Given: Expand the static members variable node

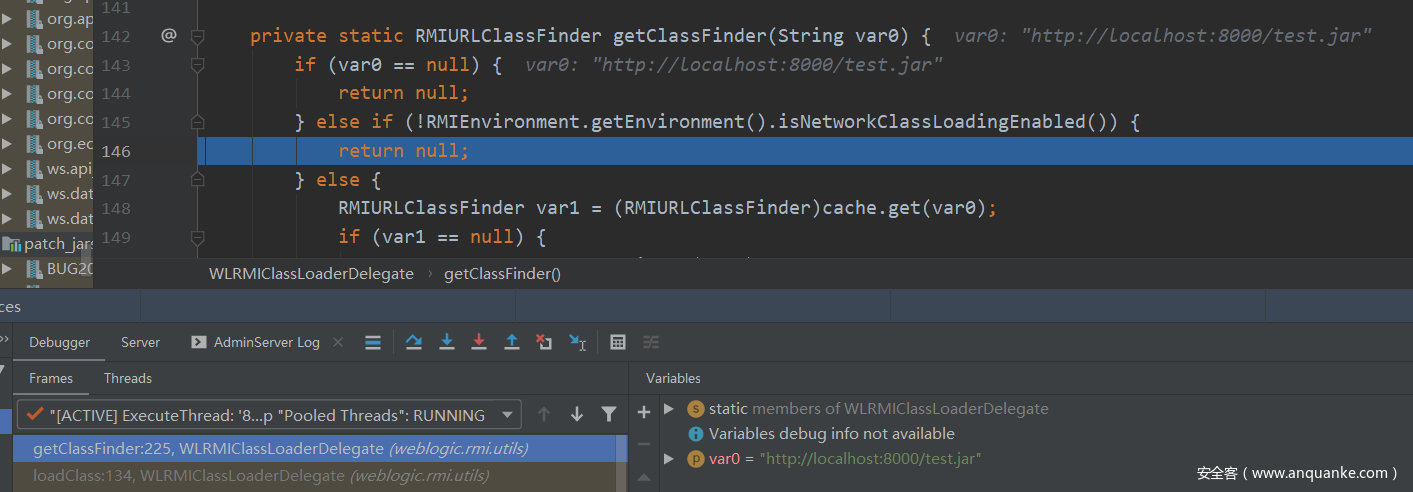Looking at the screenshot, I should [x=669, y=409].
